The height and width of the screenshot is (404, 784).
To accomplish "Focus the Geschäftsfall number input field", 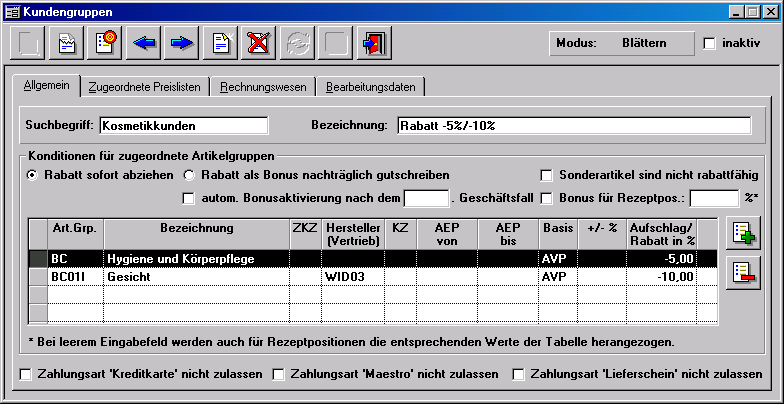I will (x=426, y=198).
